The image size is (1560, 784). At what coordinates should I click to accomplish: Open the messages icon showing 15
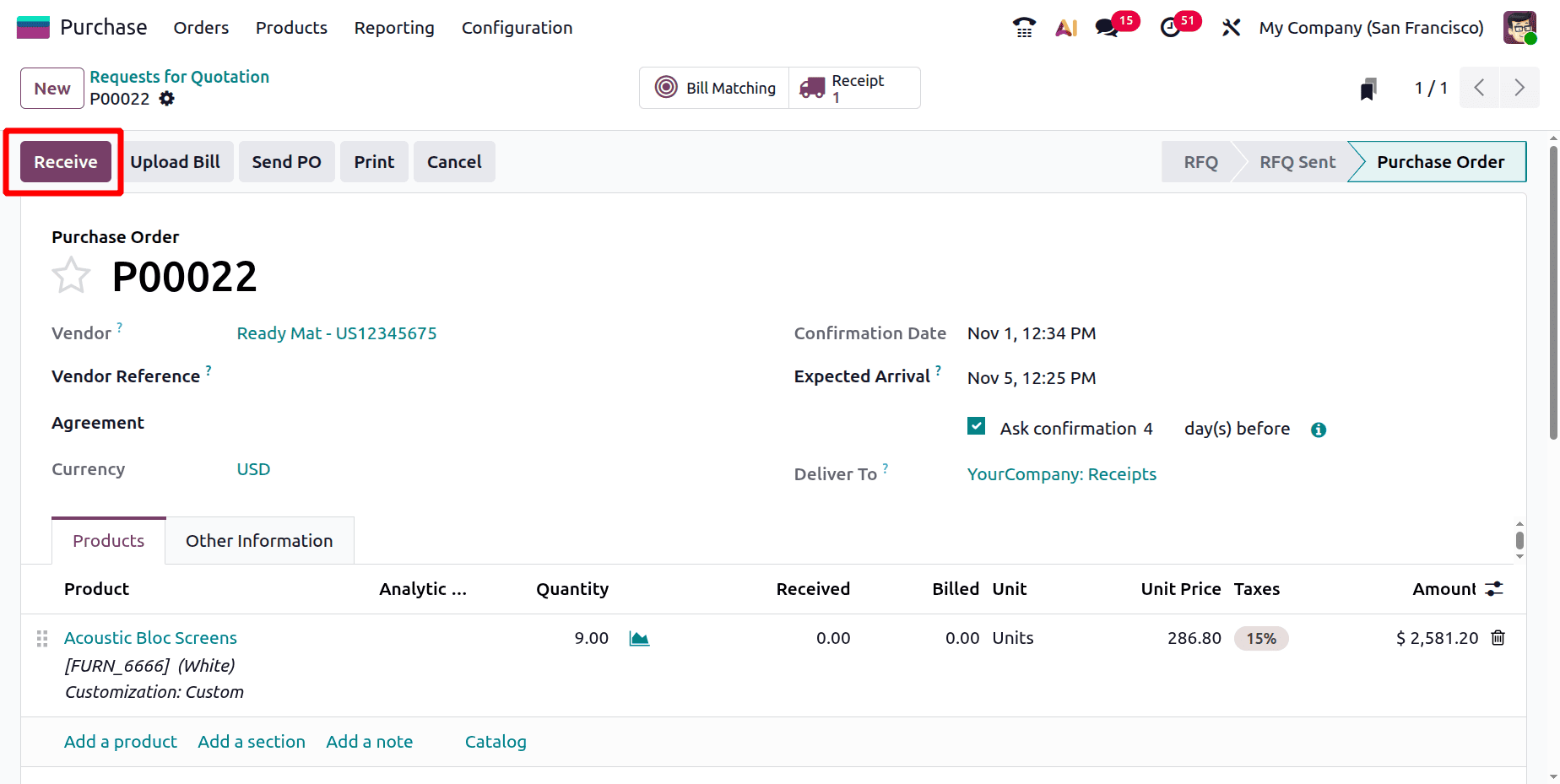coord(1106,27)
